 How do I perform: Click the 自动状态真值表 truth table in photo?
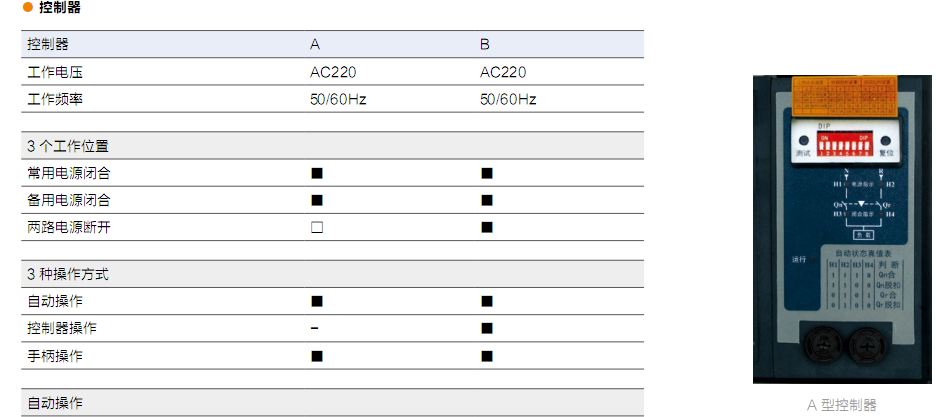864,280
